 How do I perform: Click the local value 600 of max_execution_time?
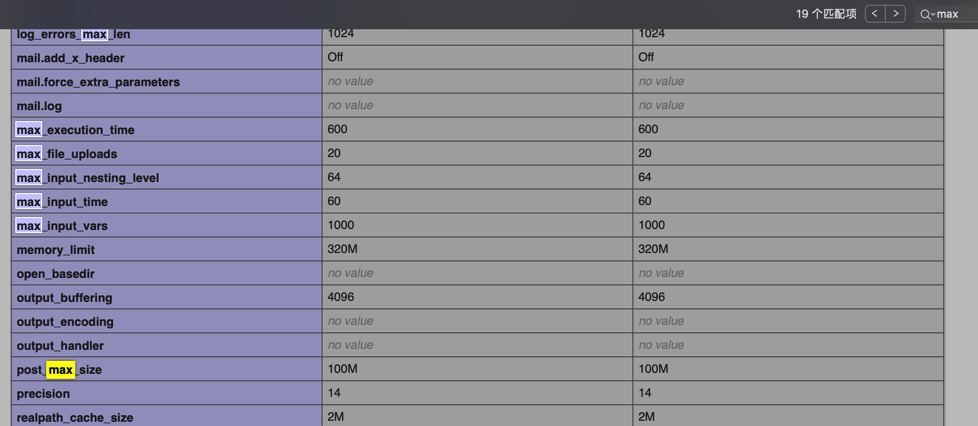337,129
